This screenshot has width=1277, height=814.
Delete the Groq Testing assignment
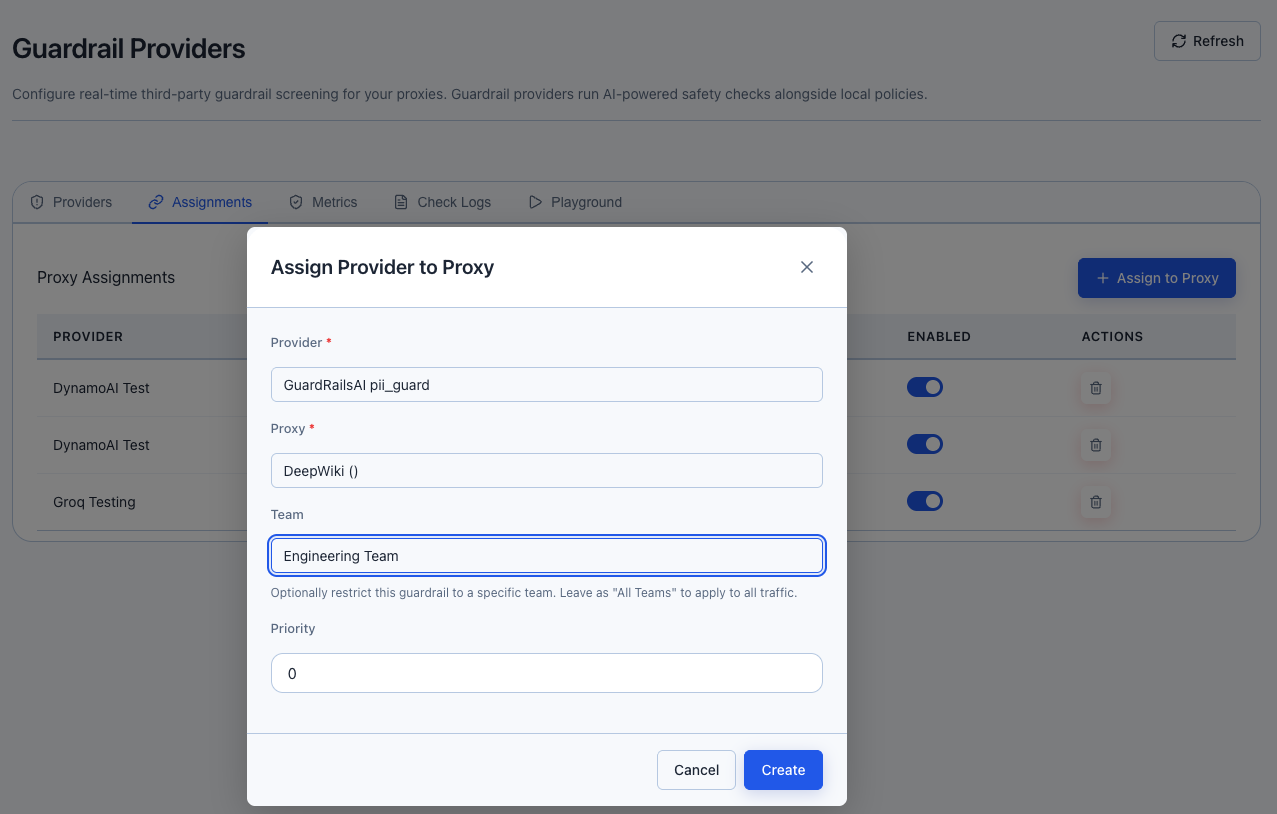click(1095, 502)
